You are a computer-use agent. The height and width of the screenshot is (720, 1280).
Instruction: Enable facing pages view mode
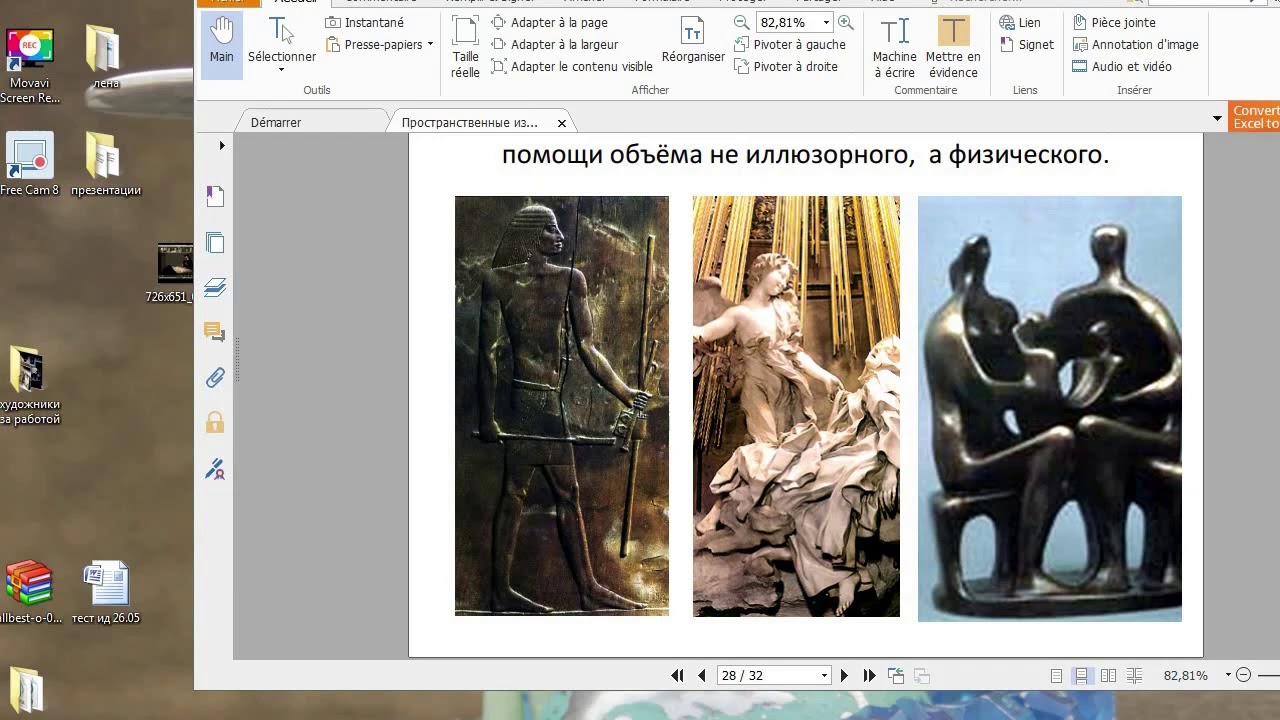point(1108,676)
